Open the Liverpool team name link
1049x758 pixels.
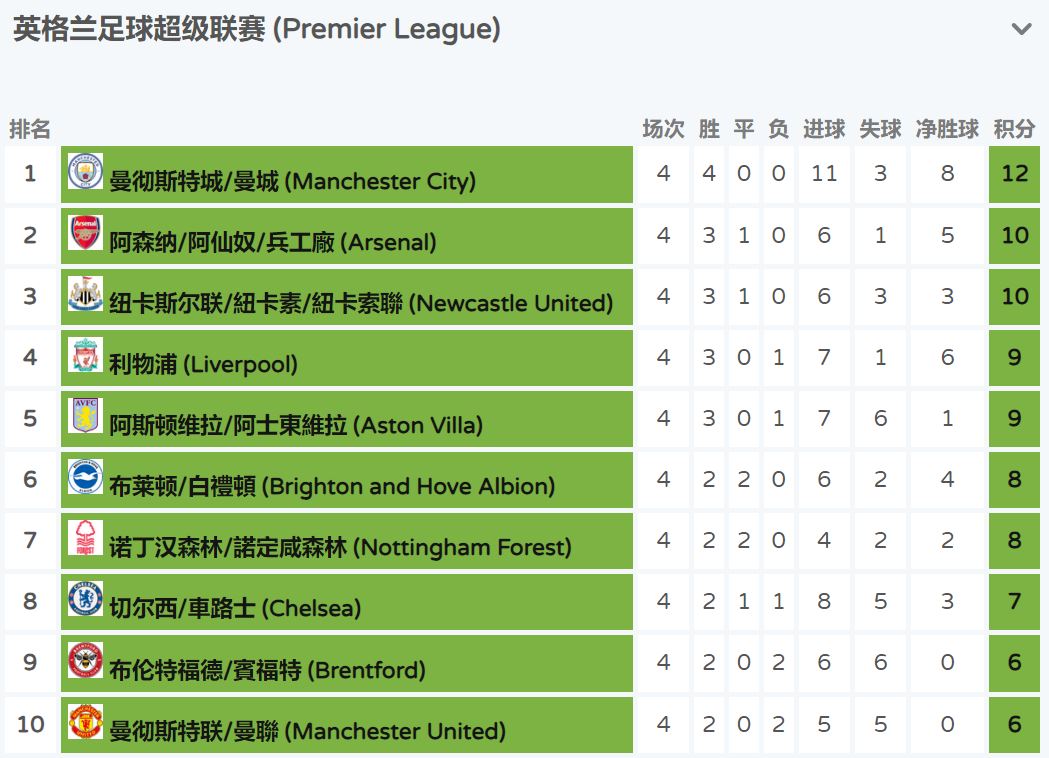[203, 364]
